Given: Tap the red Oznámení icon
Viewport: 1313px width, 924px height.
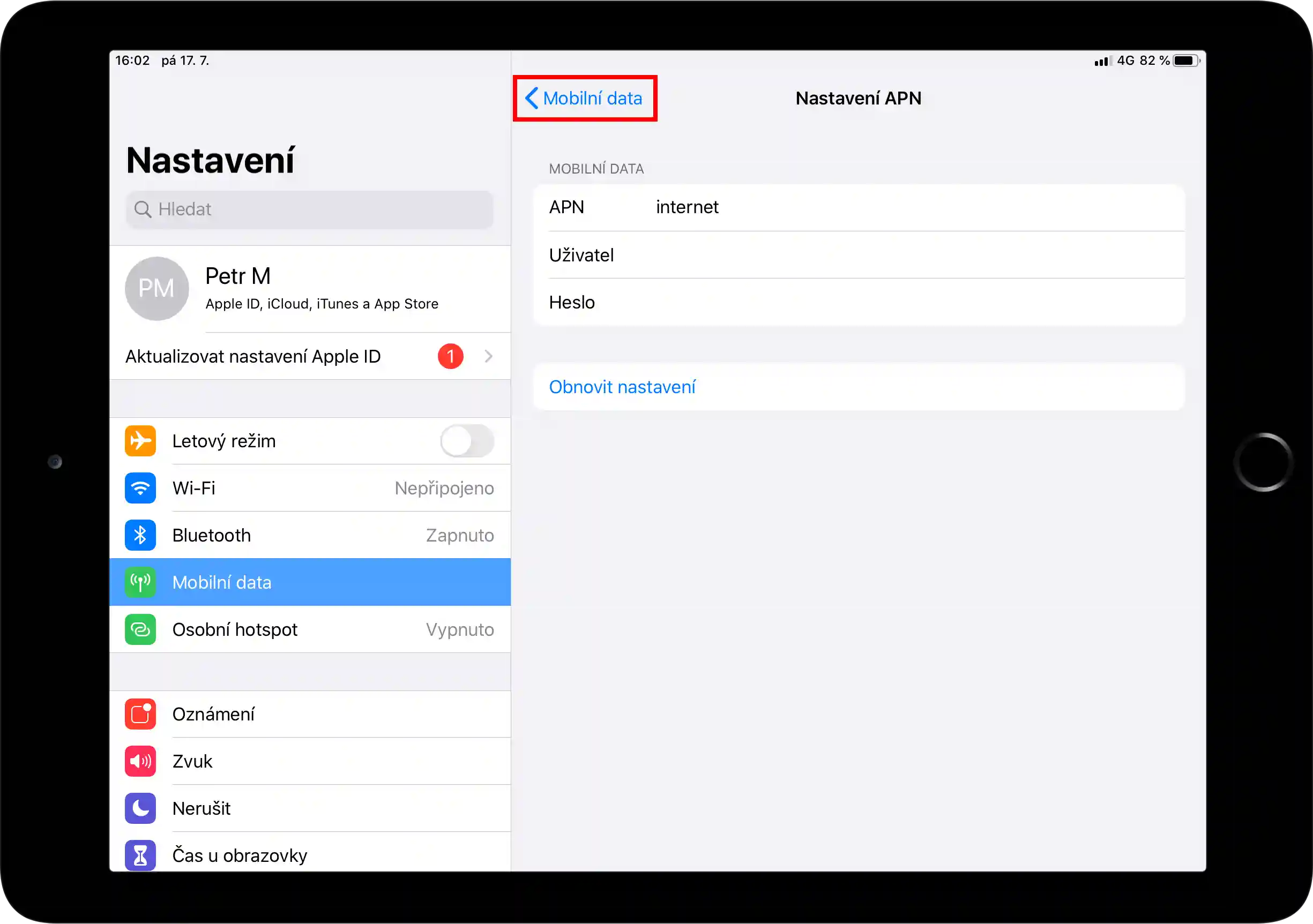Looking at the screenshot, I should coord(140,713).
